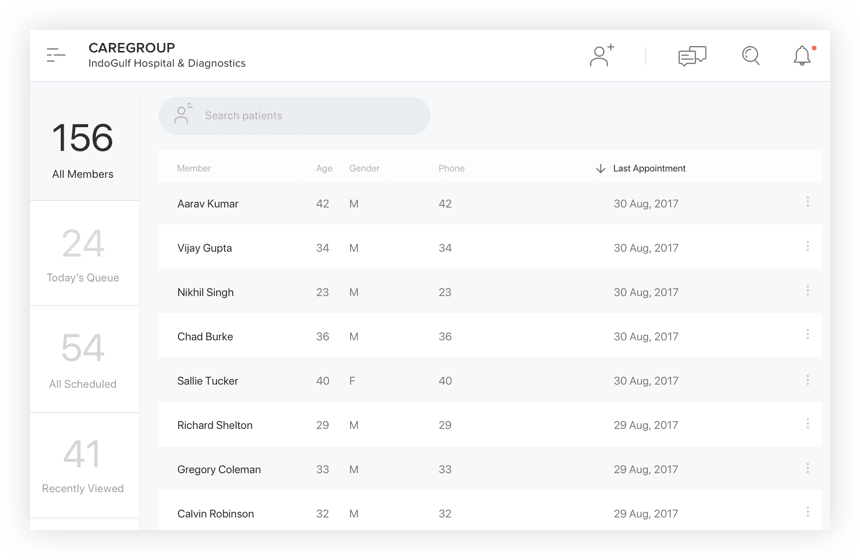The height and width of the screenshot is (560, 860).
Task: Select the Nikhil Singh row
Action: [x=490, y=292]
